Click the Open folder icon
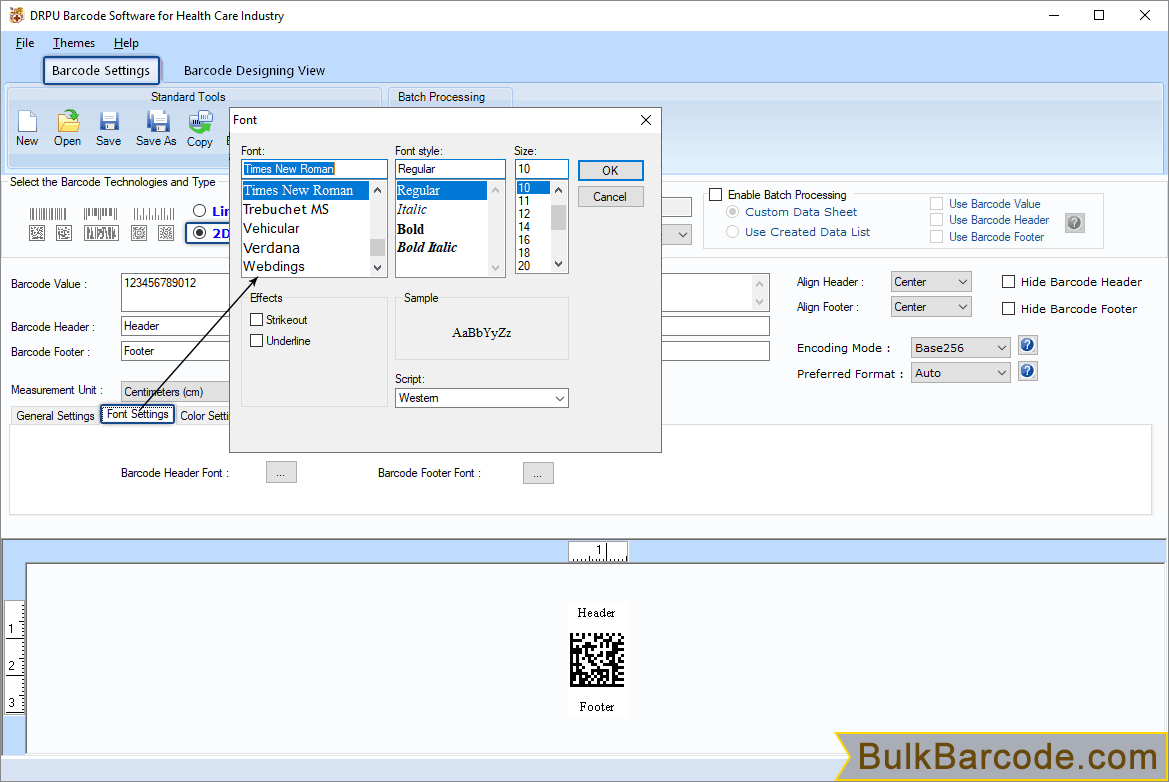Screen dimensions: 1169x782 [68, 122]
